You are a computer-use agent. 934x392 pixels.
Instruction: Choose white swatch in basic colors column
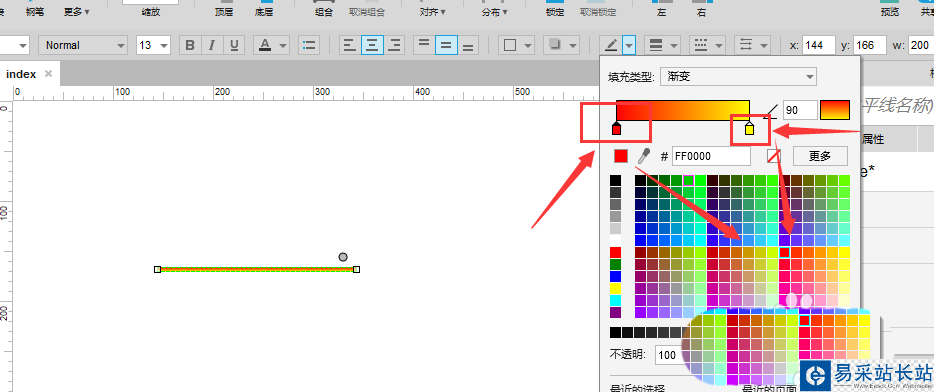click(x=615, y=240)
